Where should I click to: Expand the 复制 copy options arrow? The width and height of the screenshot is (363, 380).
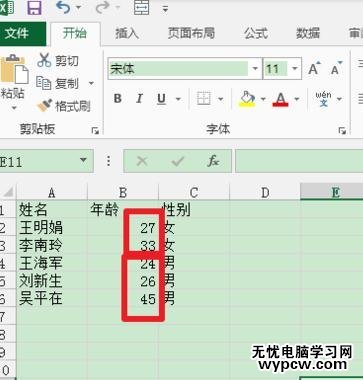pos(91,83)
